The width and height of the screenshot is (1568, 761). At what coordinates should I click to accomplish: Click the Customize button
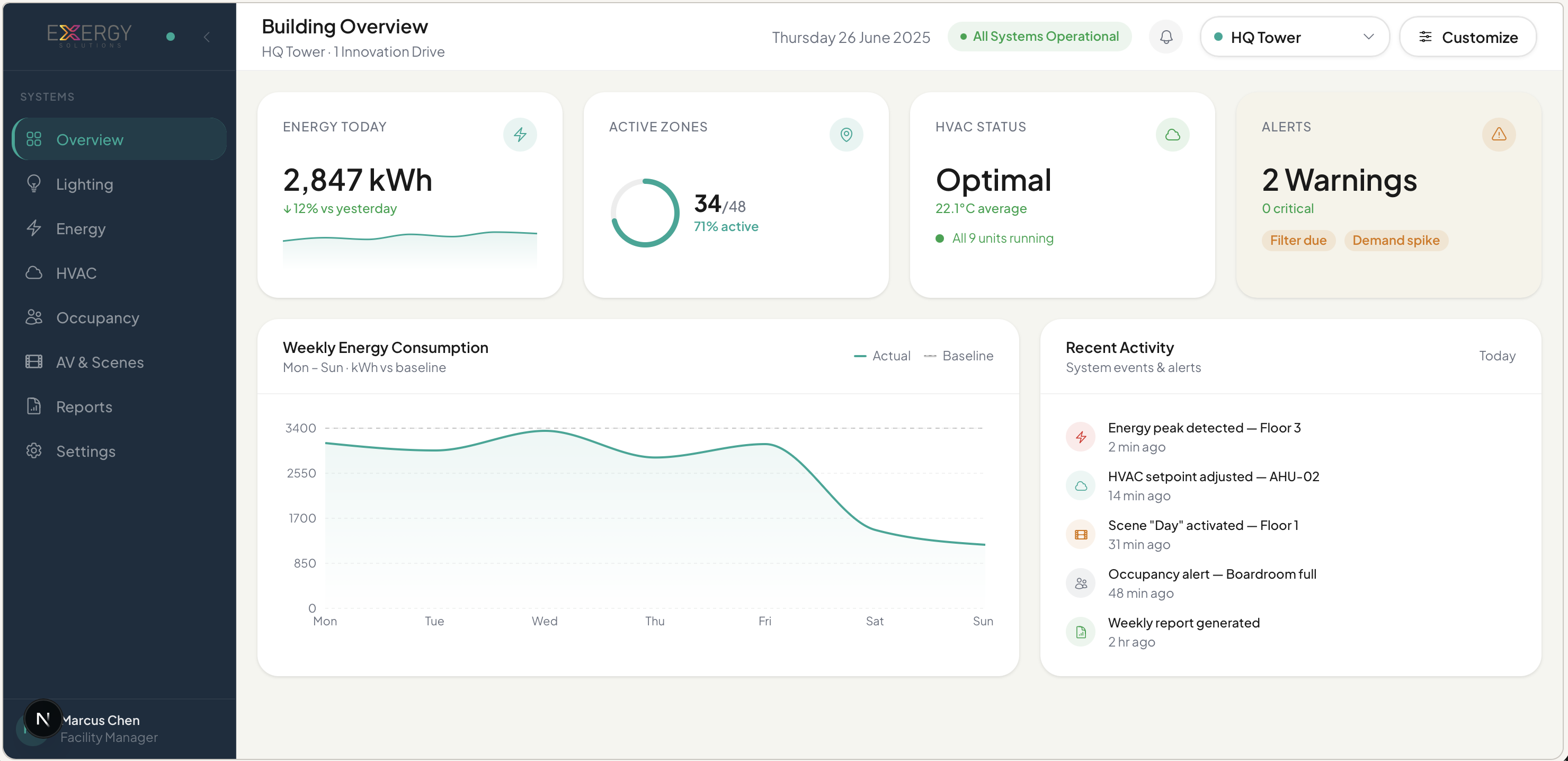[x=1467, y=37]
